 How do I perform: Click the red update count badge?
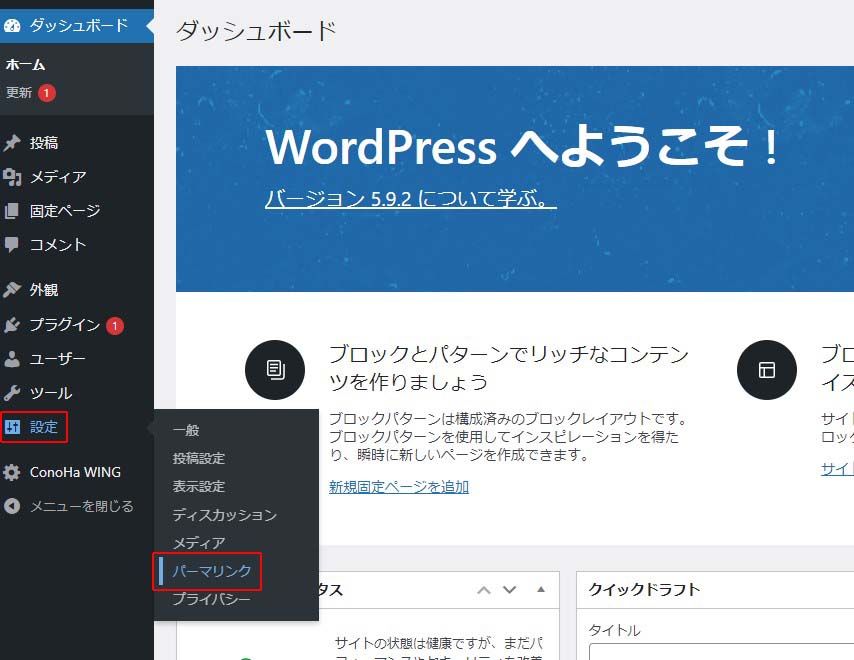[x=47, y=93]
